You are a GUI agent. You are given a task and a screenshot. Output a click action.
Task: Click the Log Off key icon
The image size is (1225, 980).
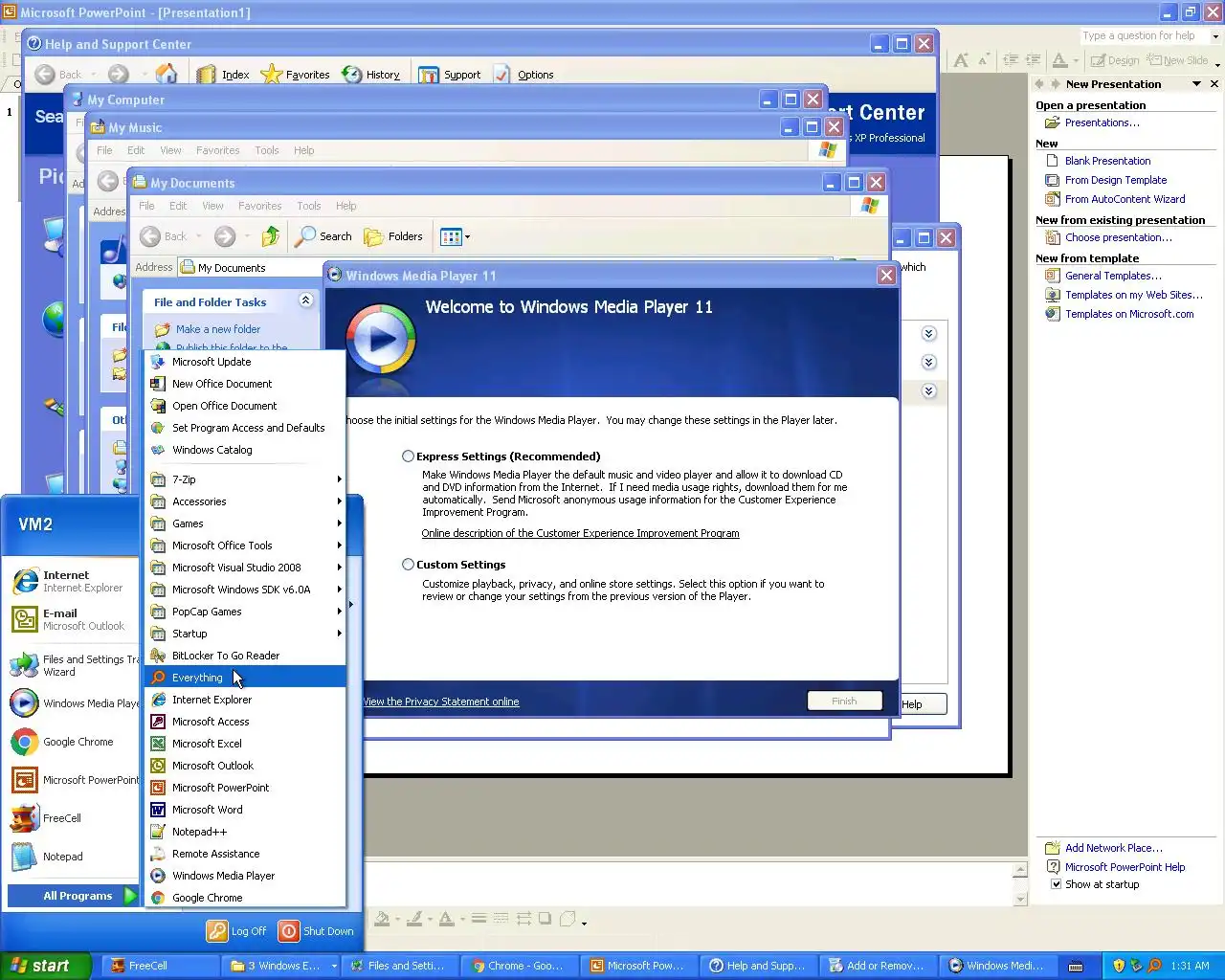pos(217,930)
